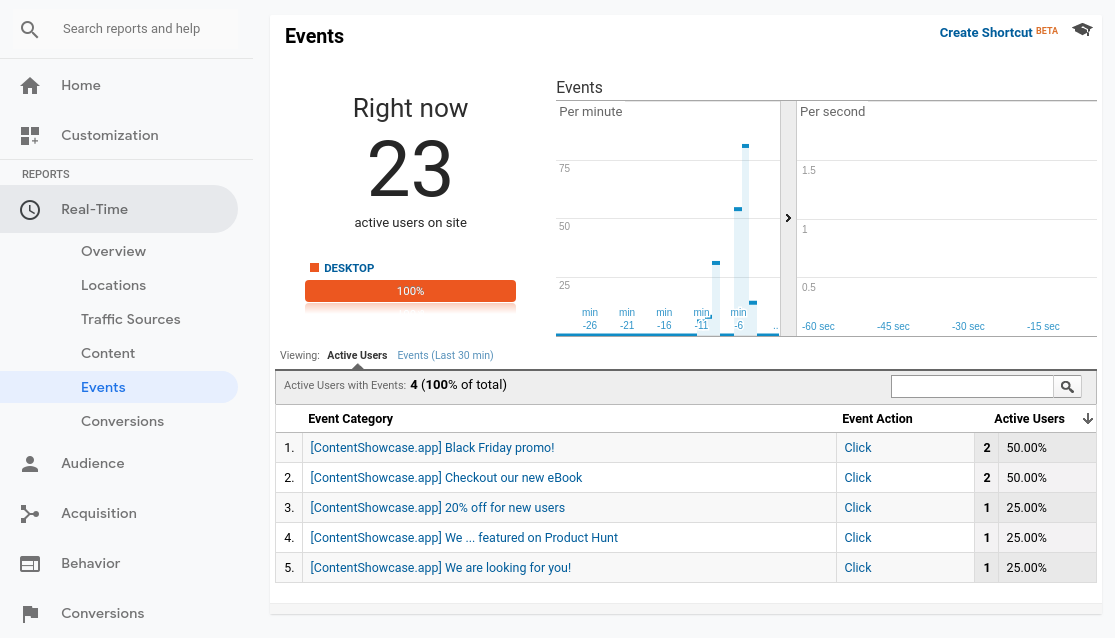The image size is (1115, 638).
Task: Sort by Active Users column arrow
Action: coord(1088,419)
